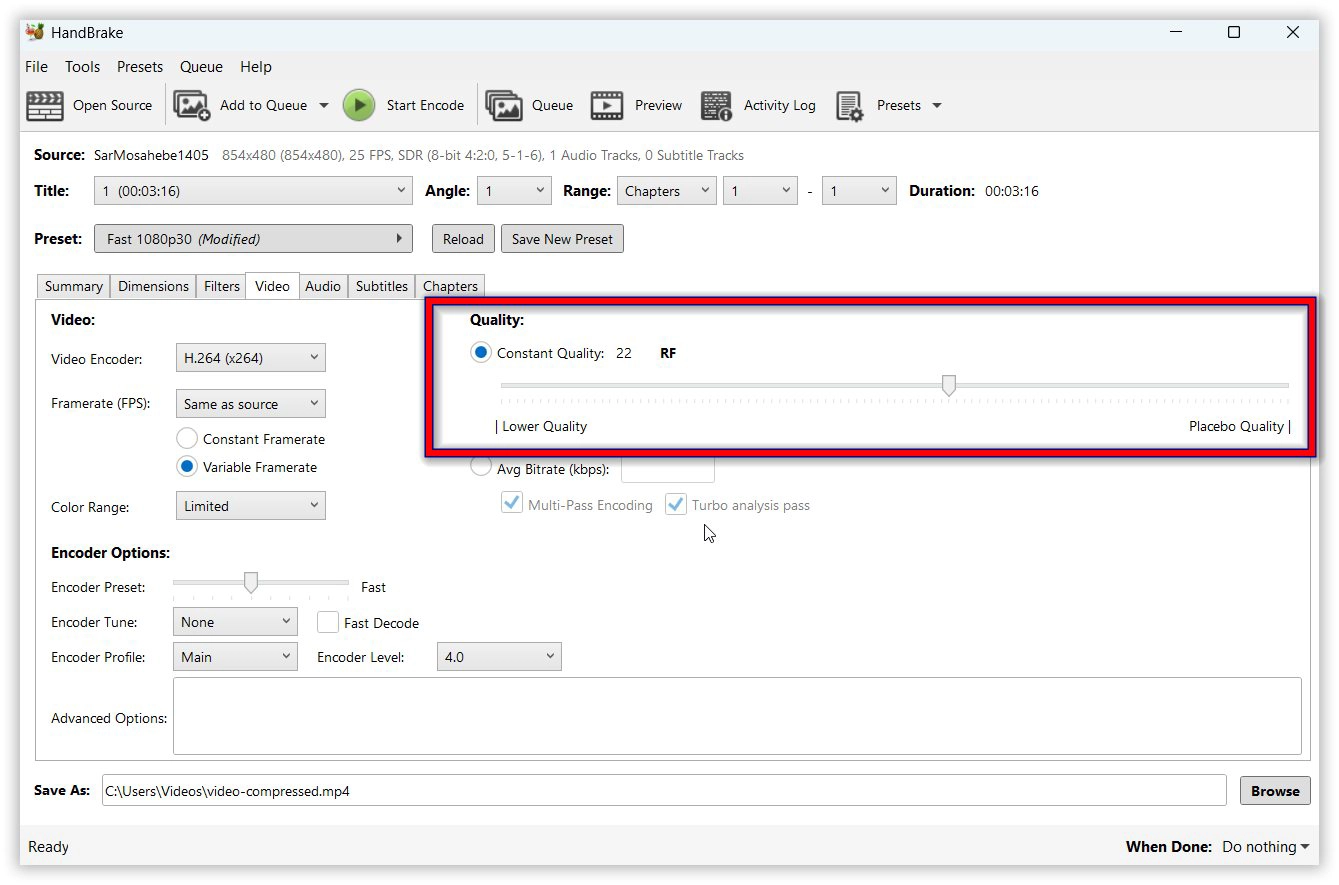Click the source name SarMosahebe1405
The height and width of the screenshot is (885, 1339).
coord(151,155)
